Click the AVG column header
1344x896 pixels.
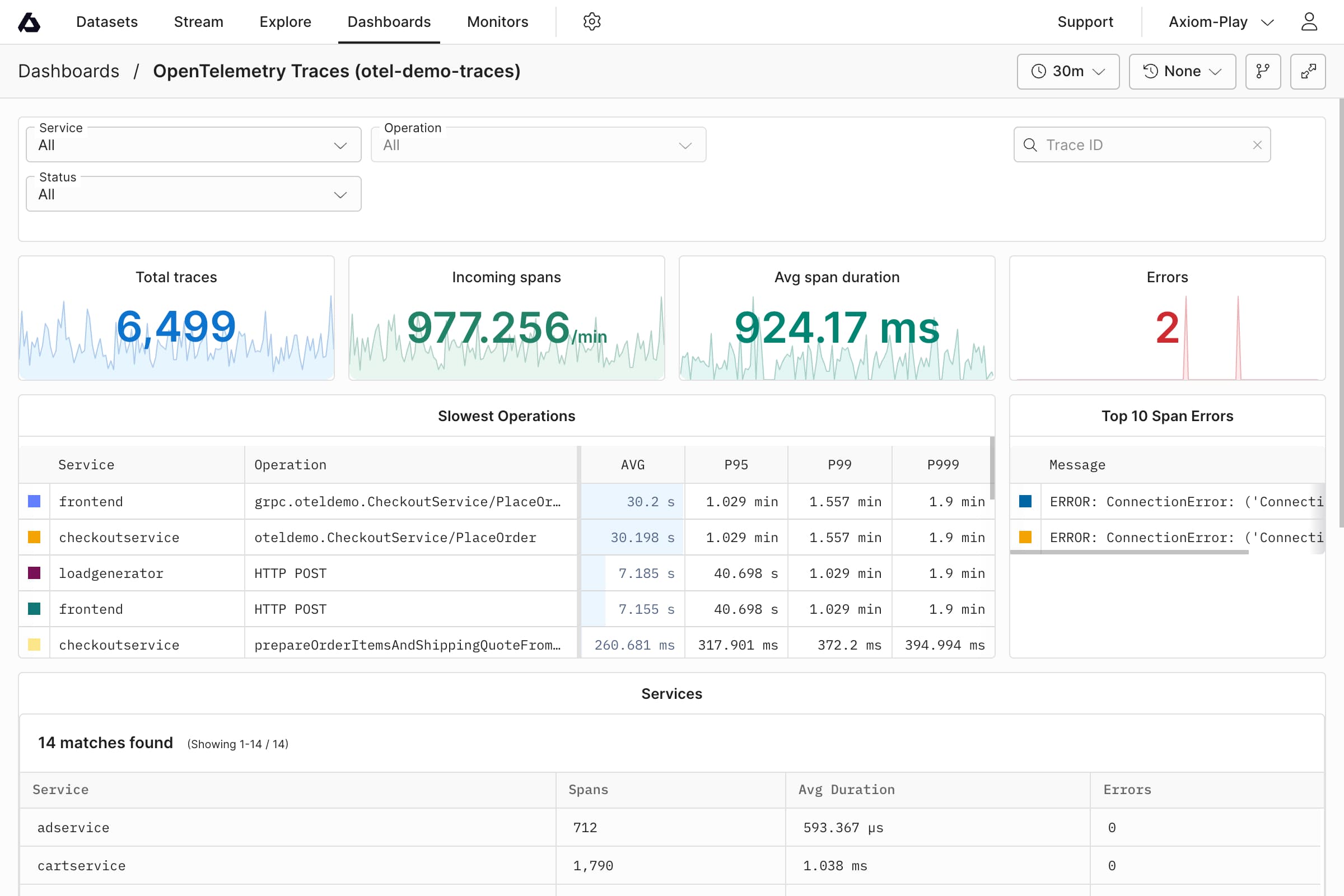[633, 465]
